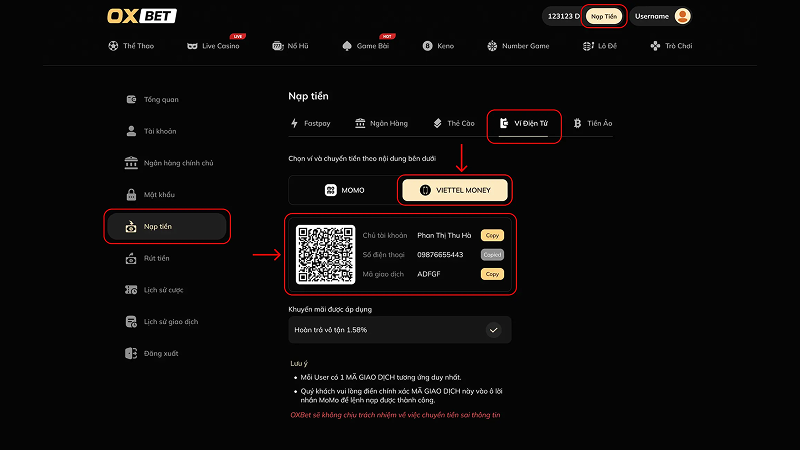
Task: Switch to the Thẻ Cào tab
Action: point(454,123)
